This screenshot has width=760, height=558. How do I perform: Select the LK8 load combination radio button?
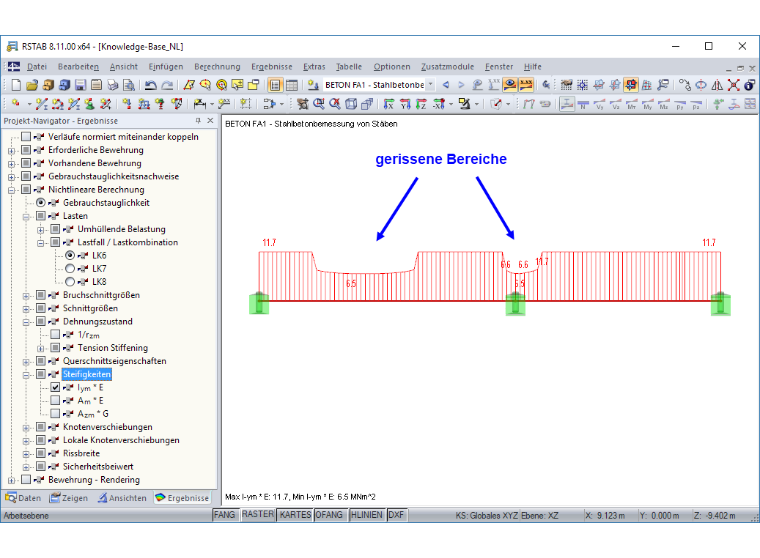[70, 282]
